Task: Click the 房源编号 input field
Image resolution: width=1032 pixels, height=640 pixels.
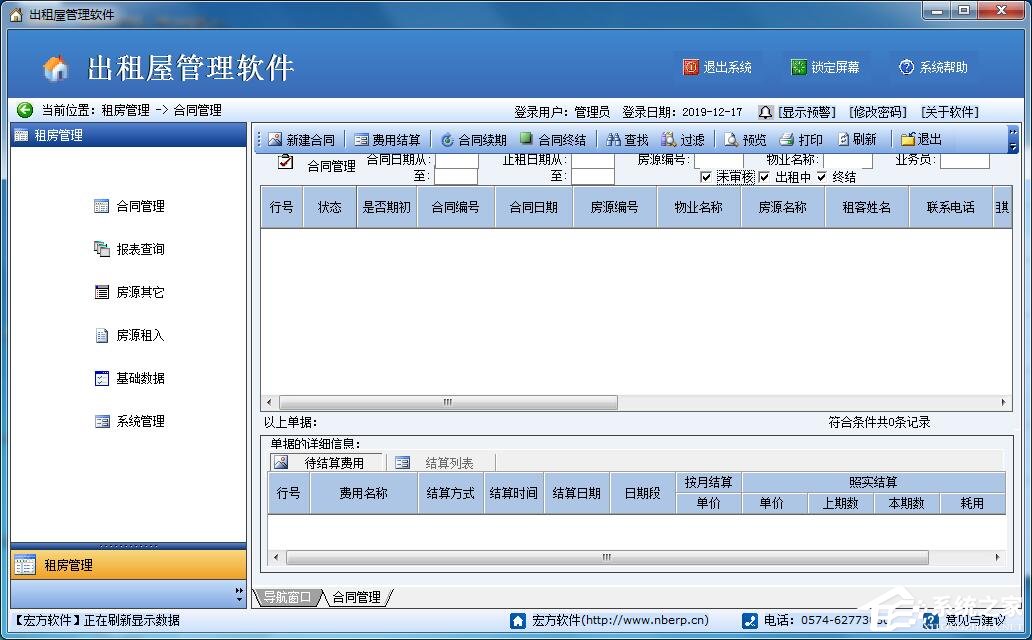Action: [x=718, y=161]
